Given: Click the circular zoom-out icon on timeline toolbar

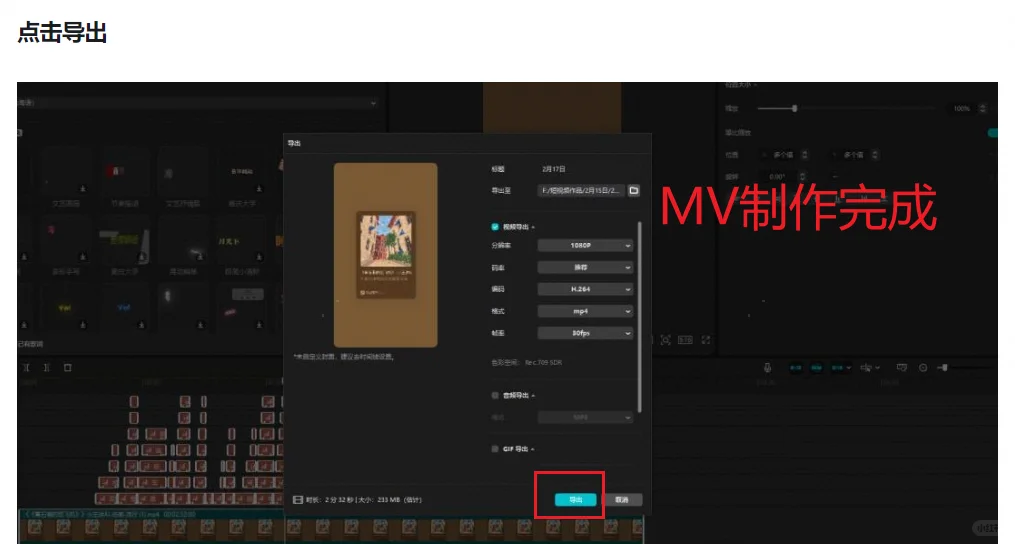Looking at the screenshot, I should click(x=923, y=367).
